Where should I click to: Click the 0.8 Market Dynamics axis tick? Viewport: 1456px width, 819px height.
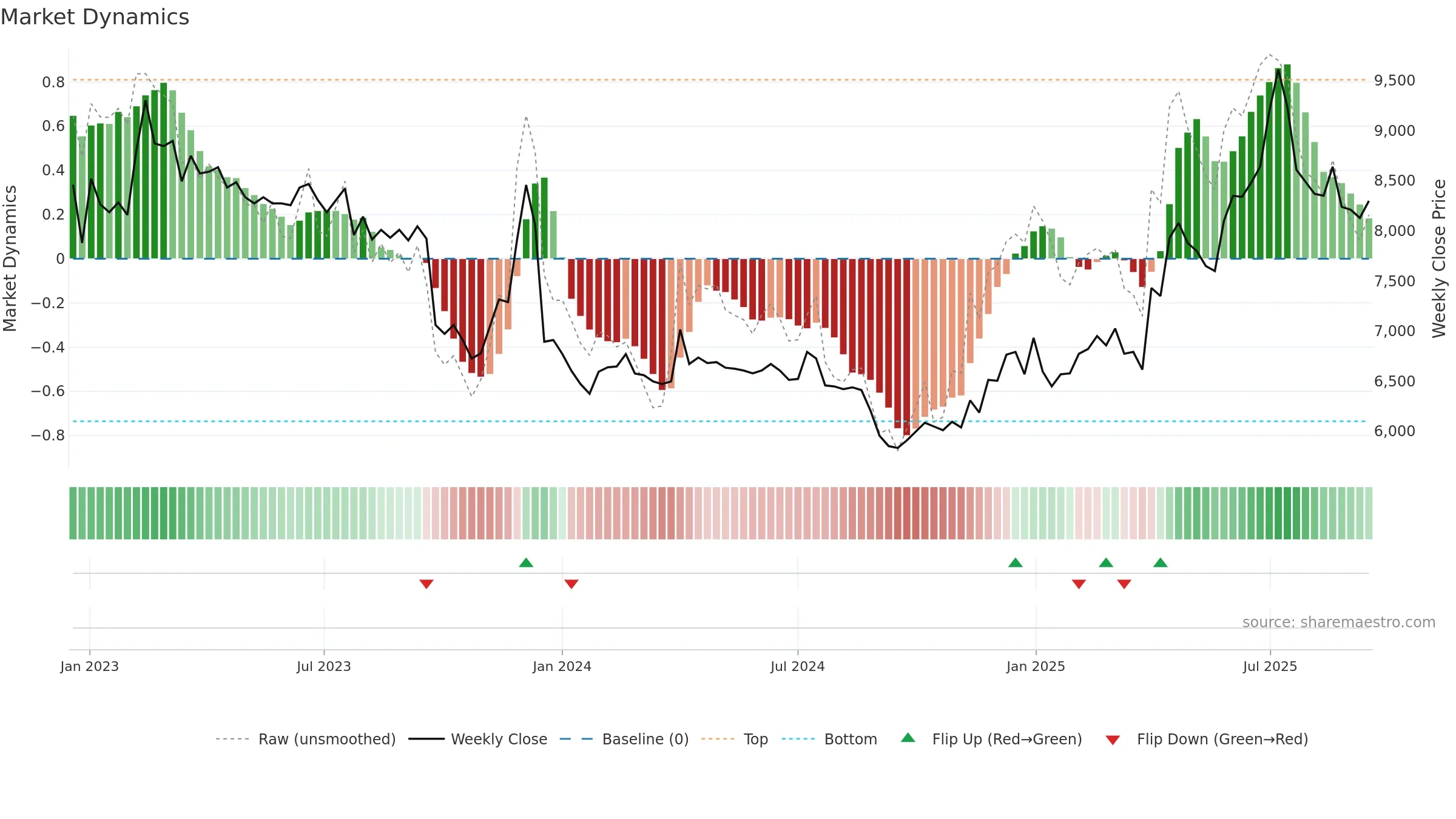point(53,82)
